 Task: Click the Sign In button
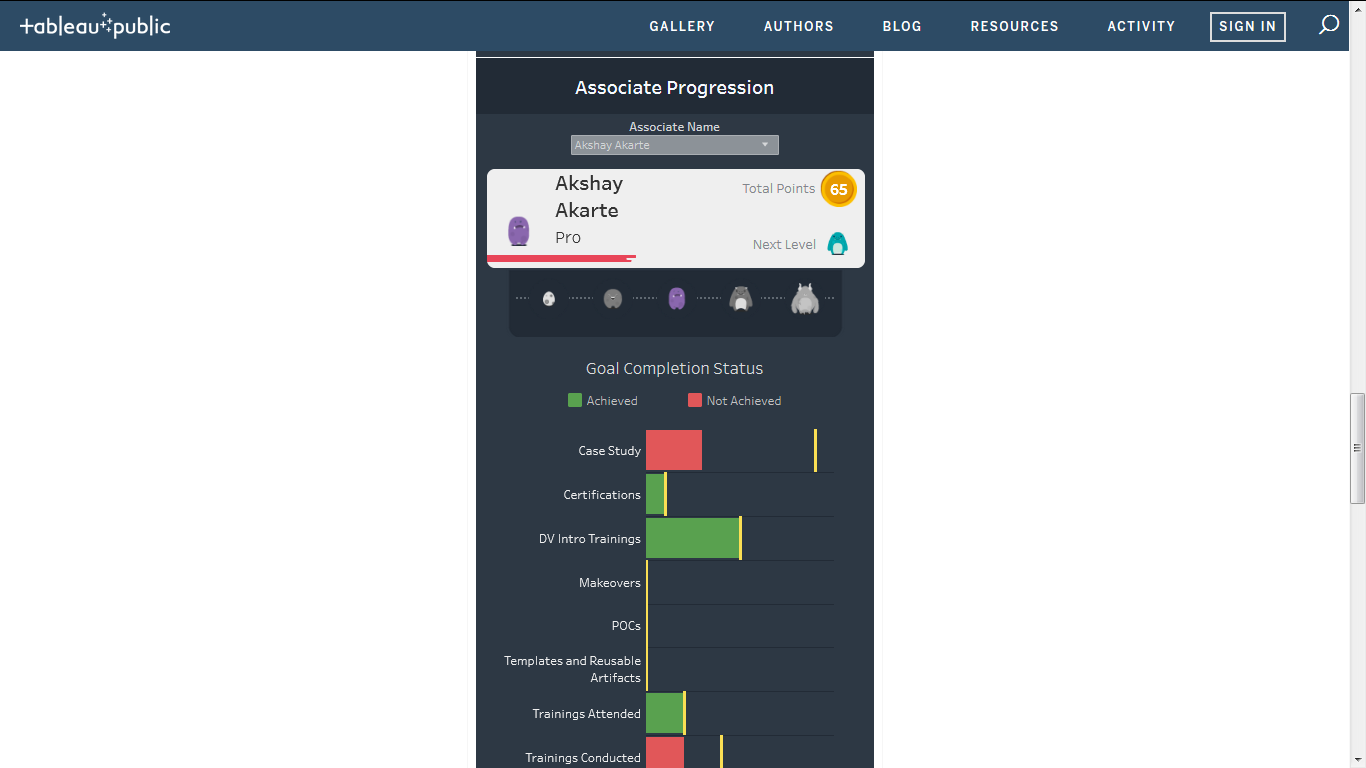pos(1247,26)
